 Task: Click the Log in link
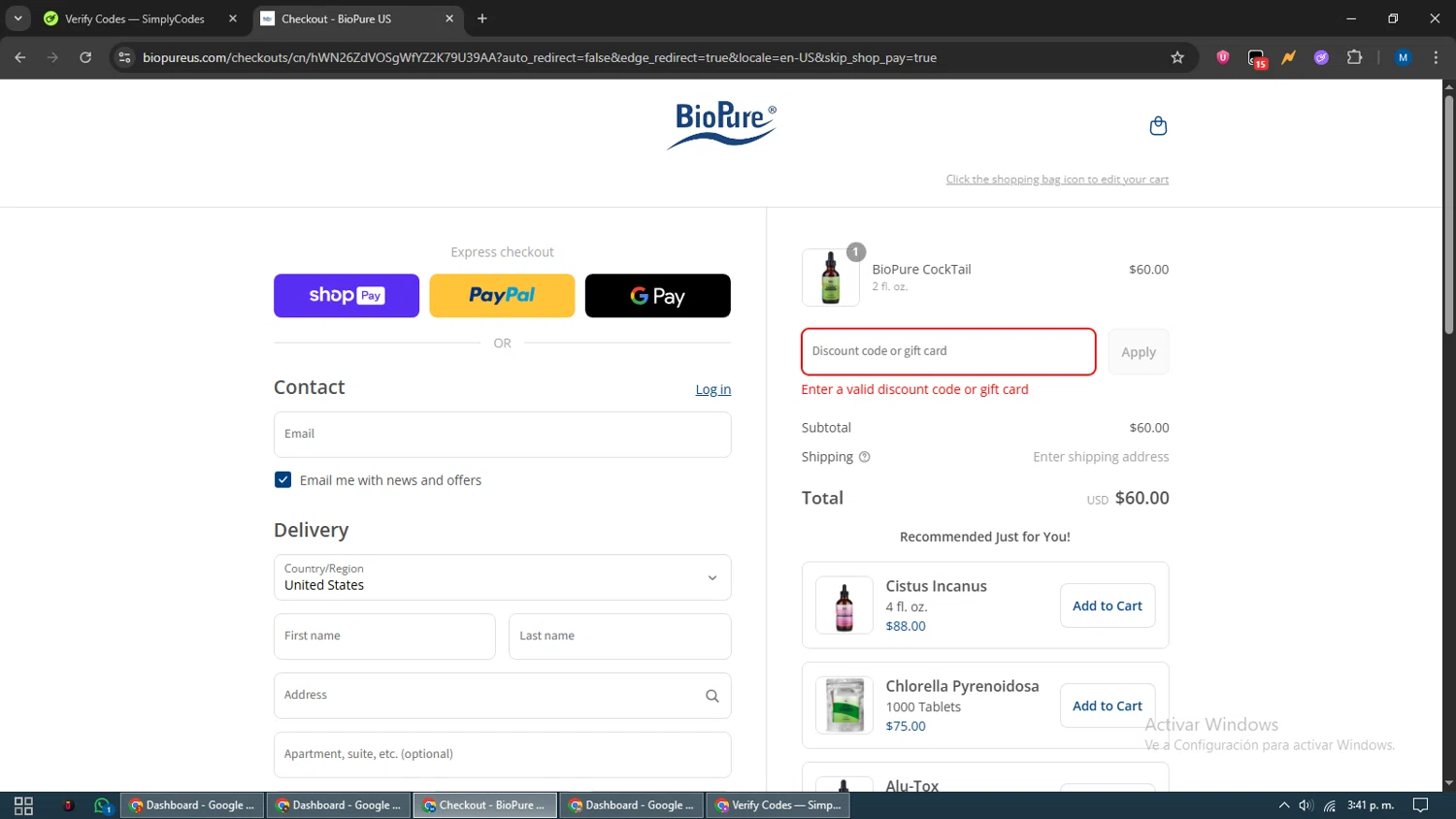tap(713, 389)
